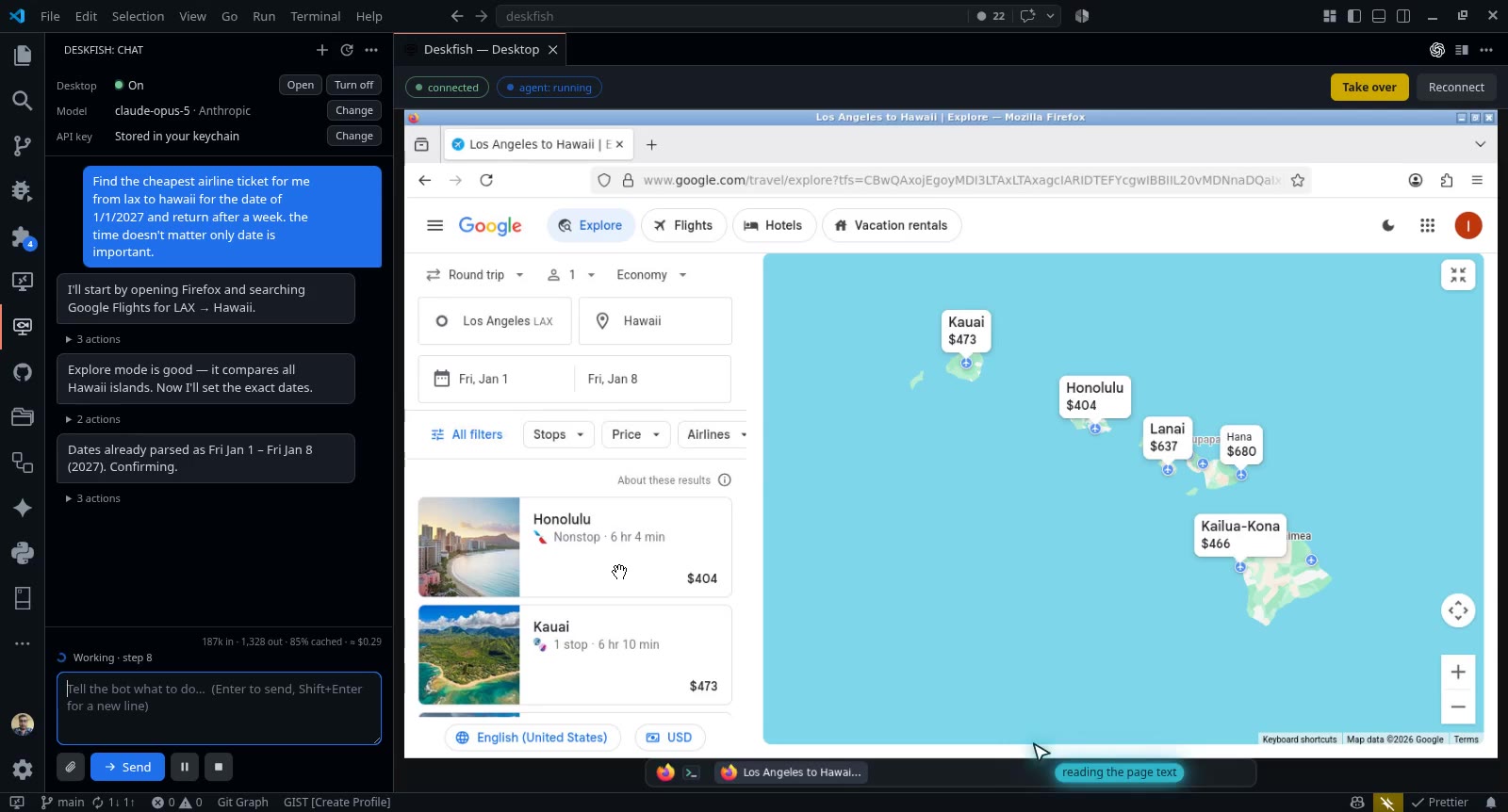1508x812 pixels.
Task: Send the chat message
Action: pyautogui.click(x=127, y=767)
